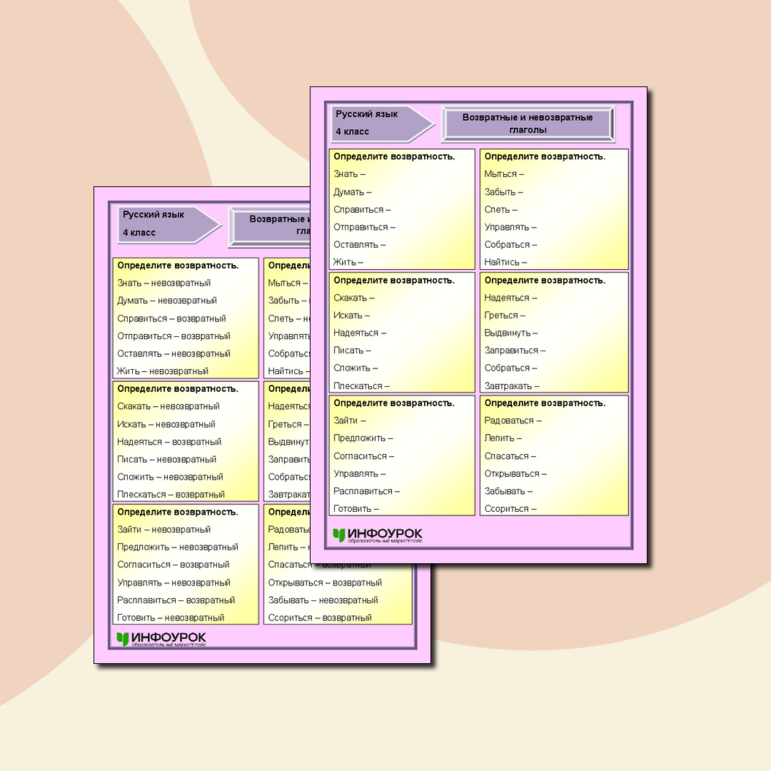Click the blank 'Мыться –' line on the front worksheet
Image resolution: width=771 pixels, height=771 pixels.
click(x=501, y=174)
